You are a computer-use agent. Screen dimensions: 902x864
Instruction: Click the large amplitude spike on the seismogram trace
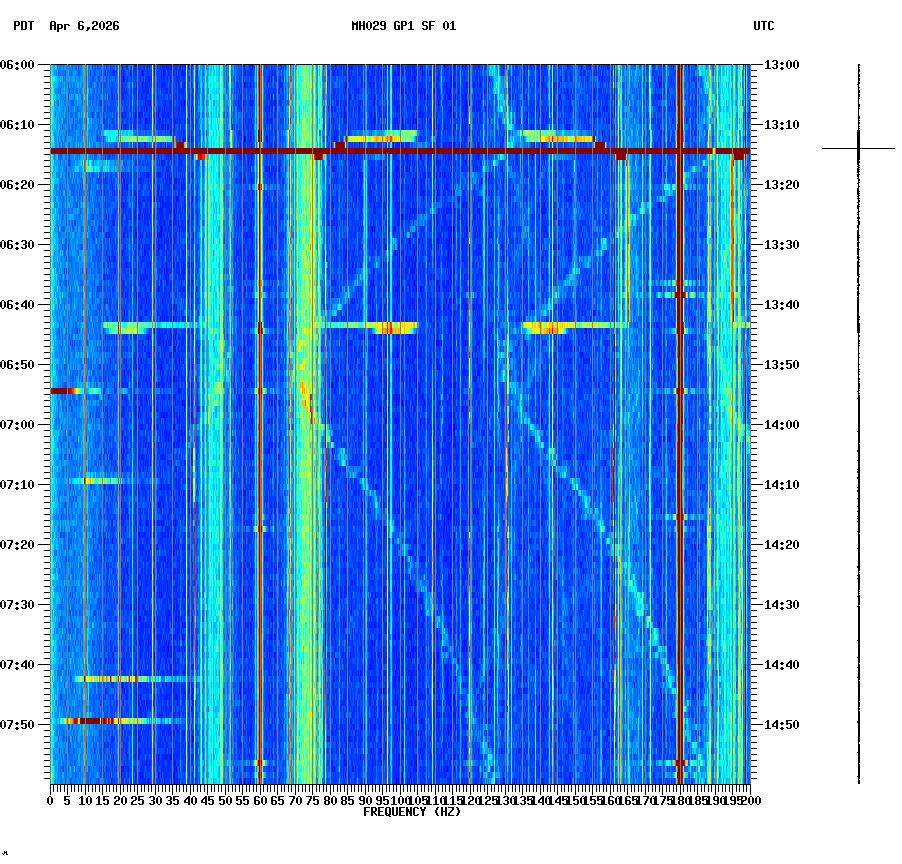pos(860,147)
